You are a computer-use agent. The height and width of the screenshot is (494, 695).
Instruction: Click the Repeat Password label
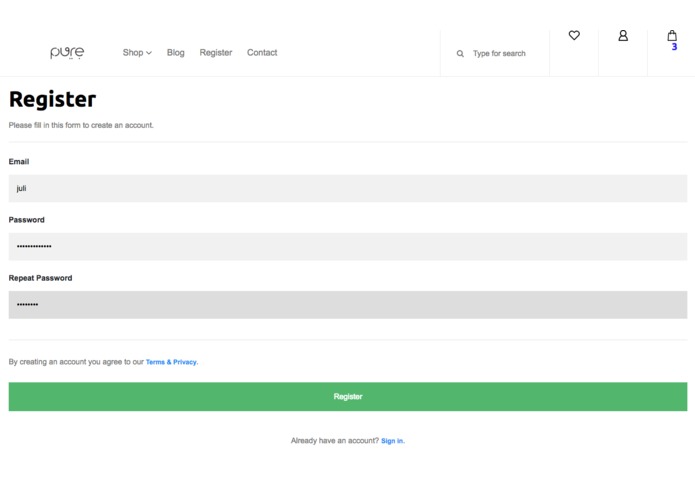[x=40, y=278]
